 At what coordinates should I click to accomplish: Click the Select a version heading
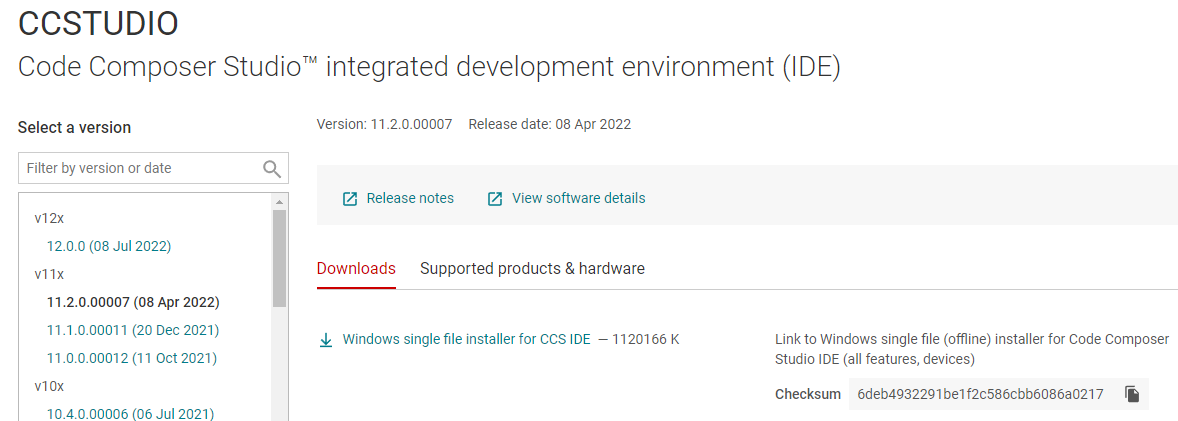(74, 128)
